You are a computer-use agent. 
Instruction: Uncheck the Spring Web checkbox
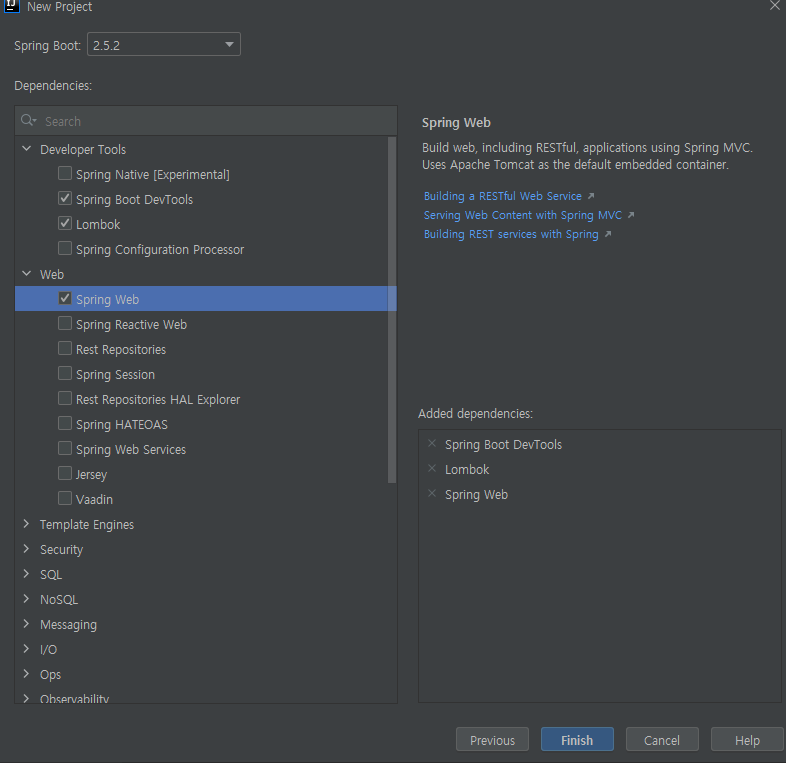click(65, 299)
